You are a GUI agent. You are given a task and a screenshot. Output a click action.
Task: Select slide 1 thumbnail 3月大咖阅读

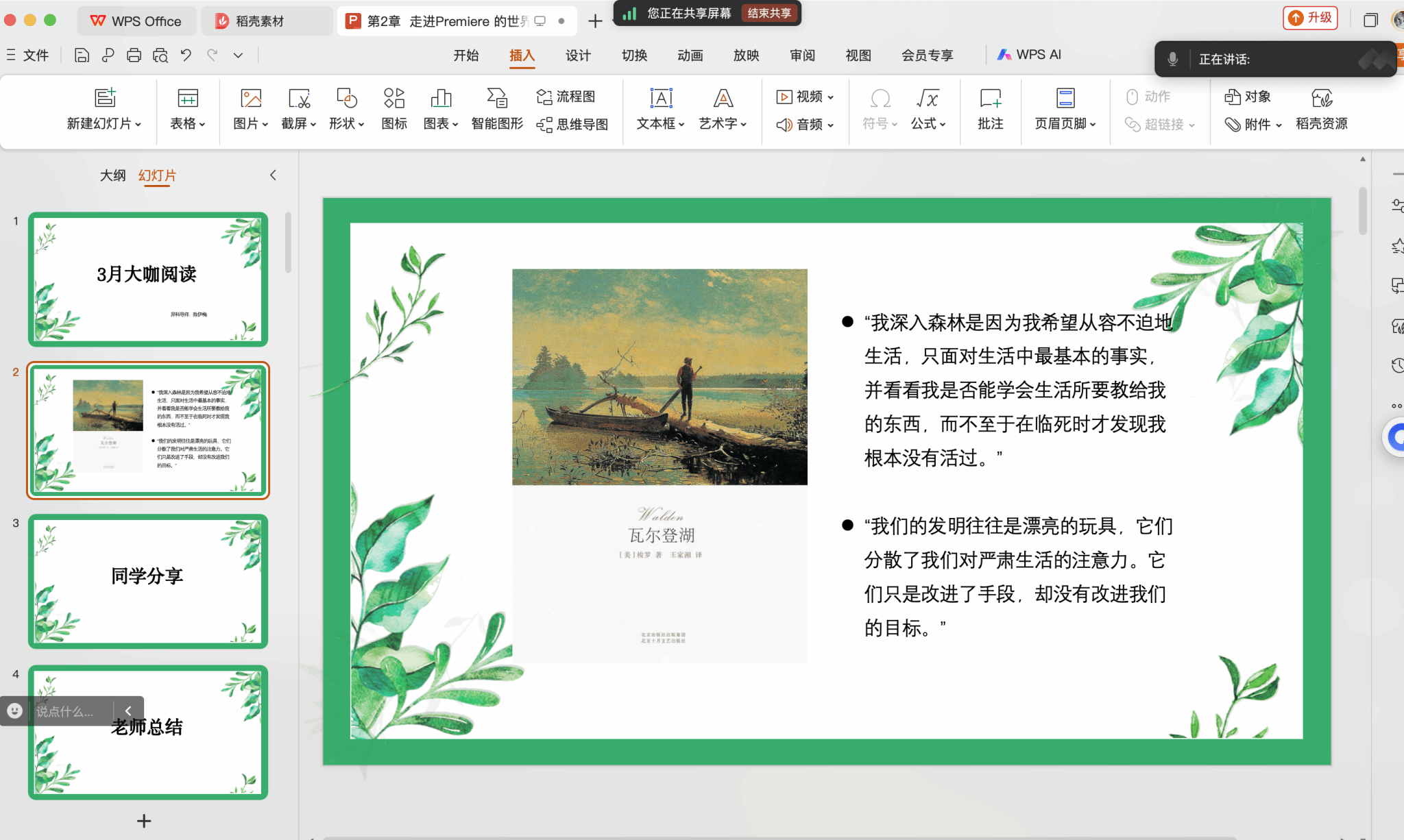coord(148,280)
